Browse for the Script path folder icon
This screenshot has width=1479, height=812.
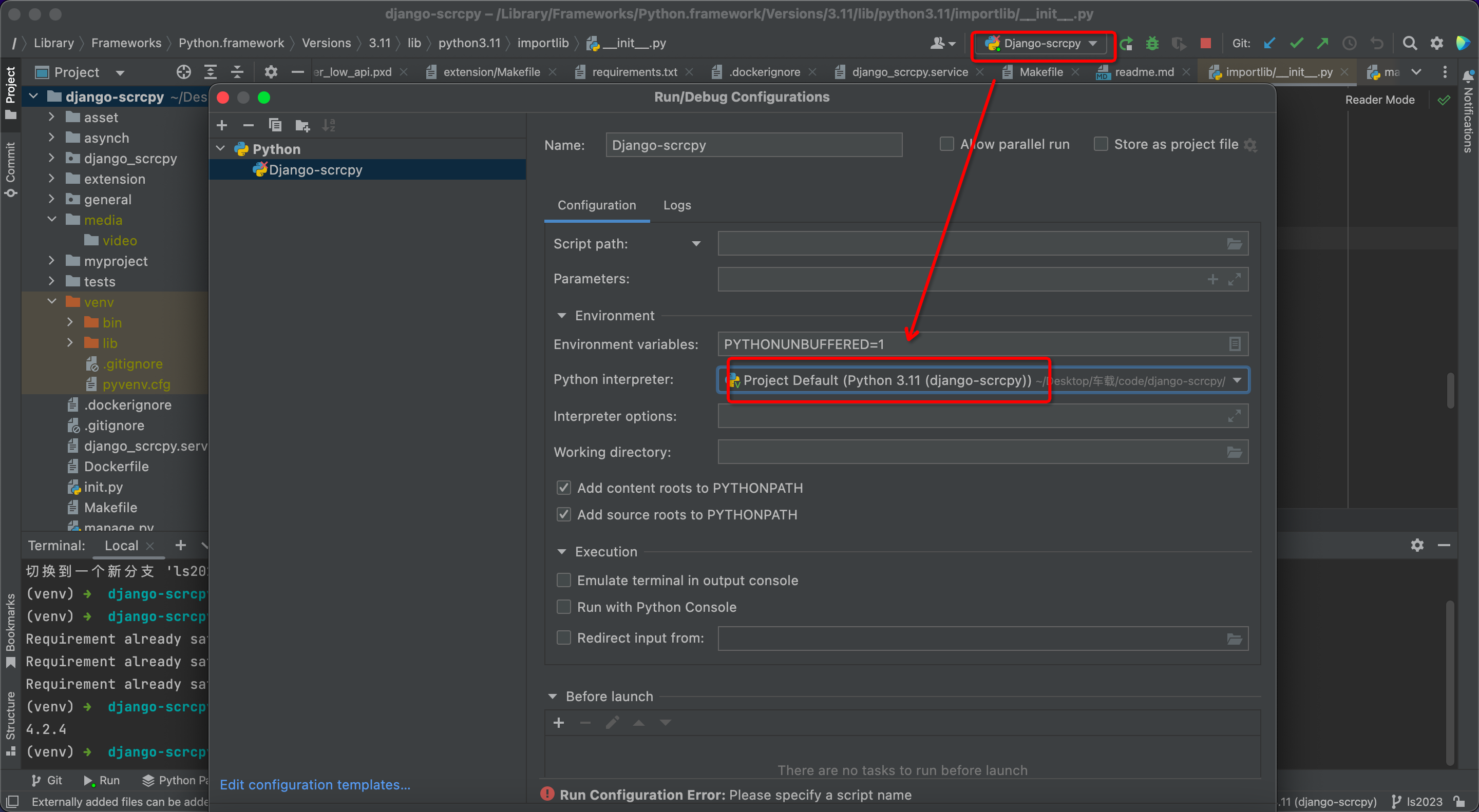(x=1235, y=244)
